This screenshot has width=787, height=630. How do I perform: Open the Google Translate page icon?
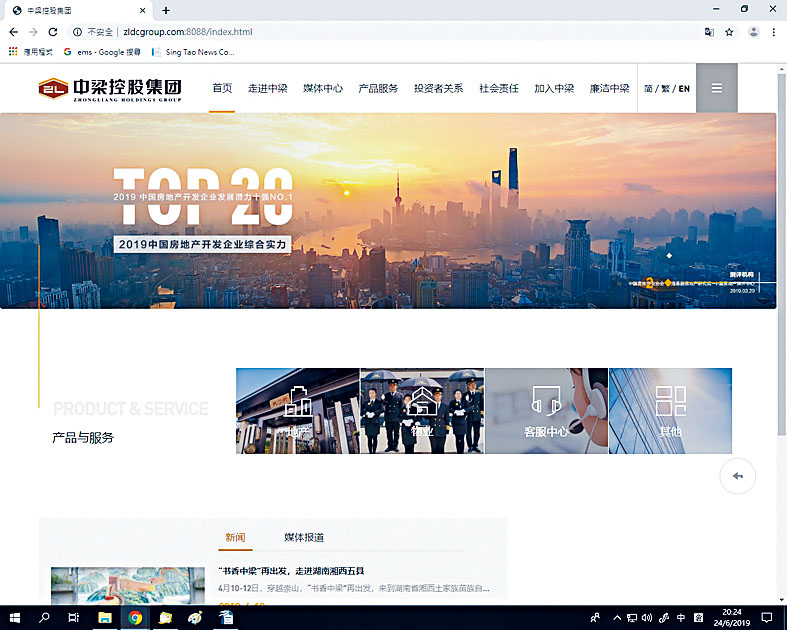coord(709,32)
